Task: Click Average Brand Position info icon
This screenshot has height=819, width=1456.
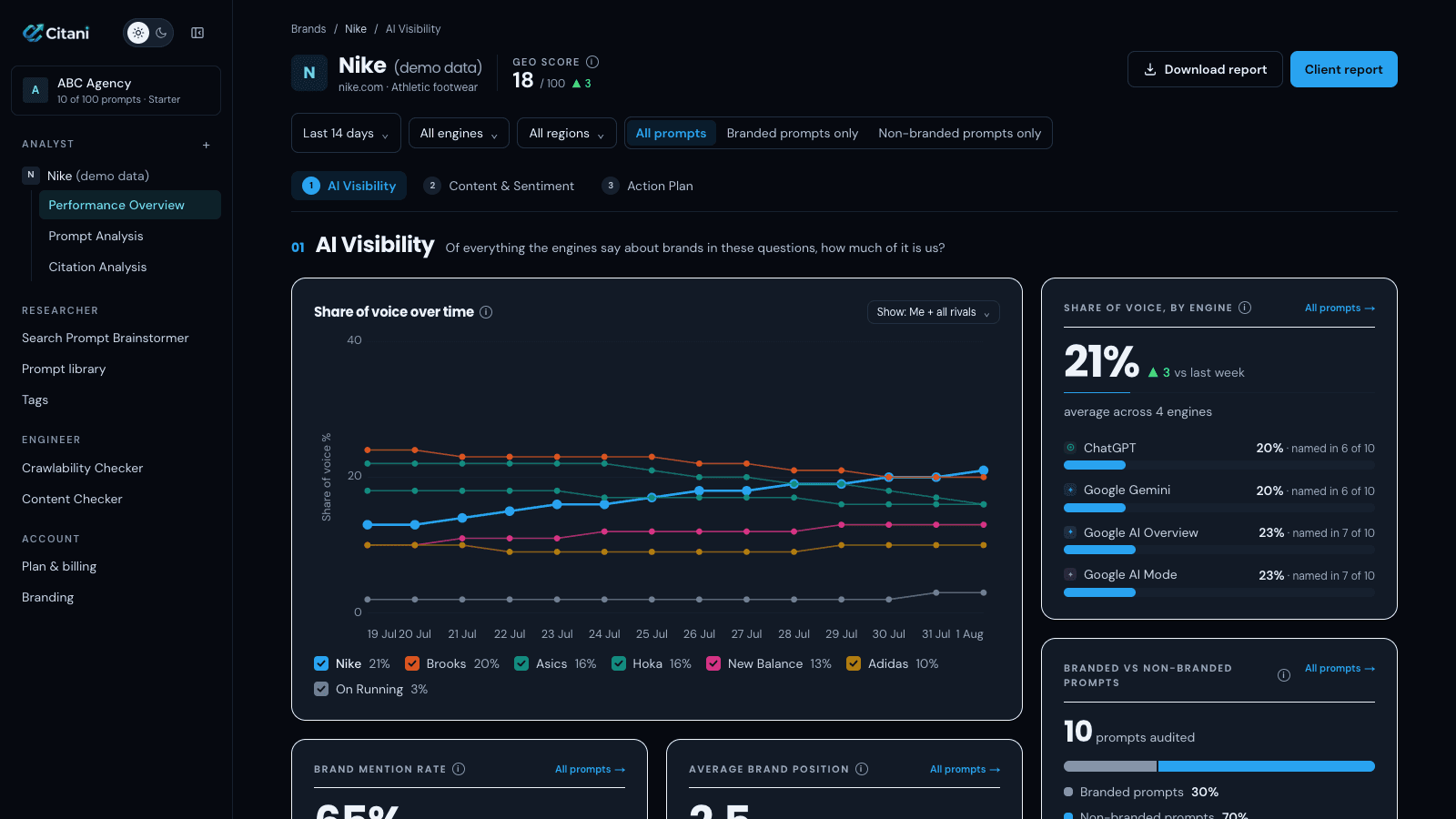Action: (862, 769)
